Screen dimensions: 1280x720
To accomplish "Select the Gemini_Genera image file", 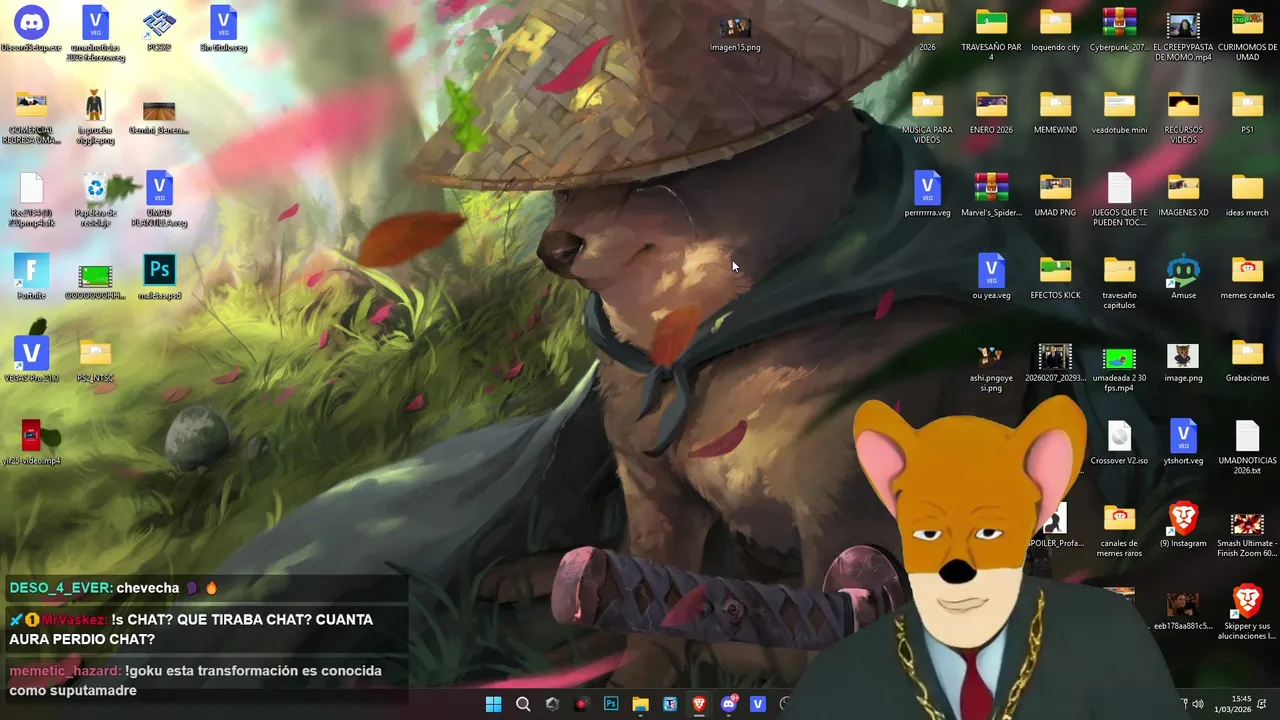I will click(x=159, y=112).
